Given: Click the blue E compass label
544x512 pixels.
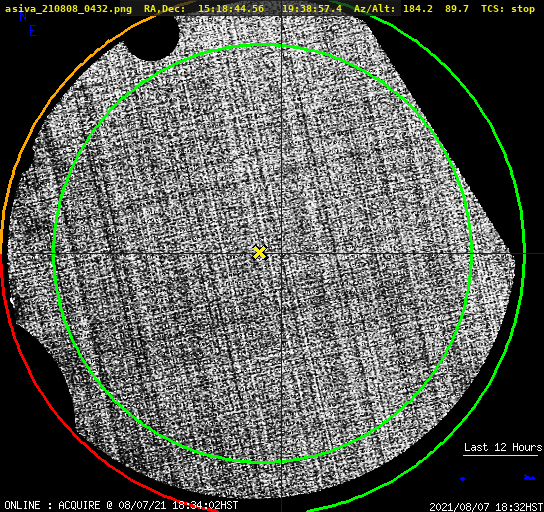Looking at the screenshot, I should [x=32, y=32].
